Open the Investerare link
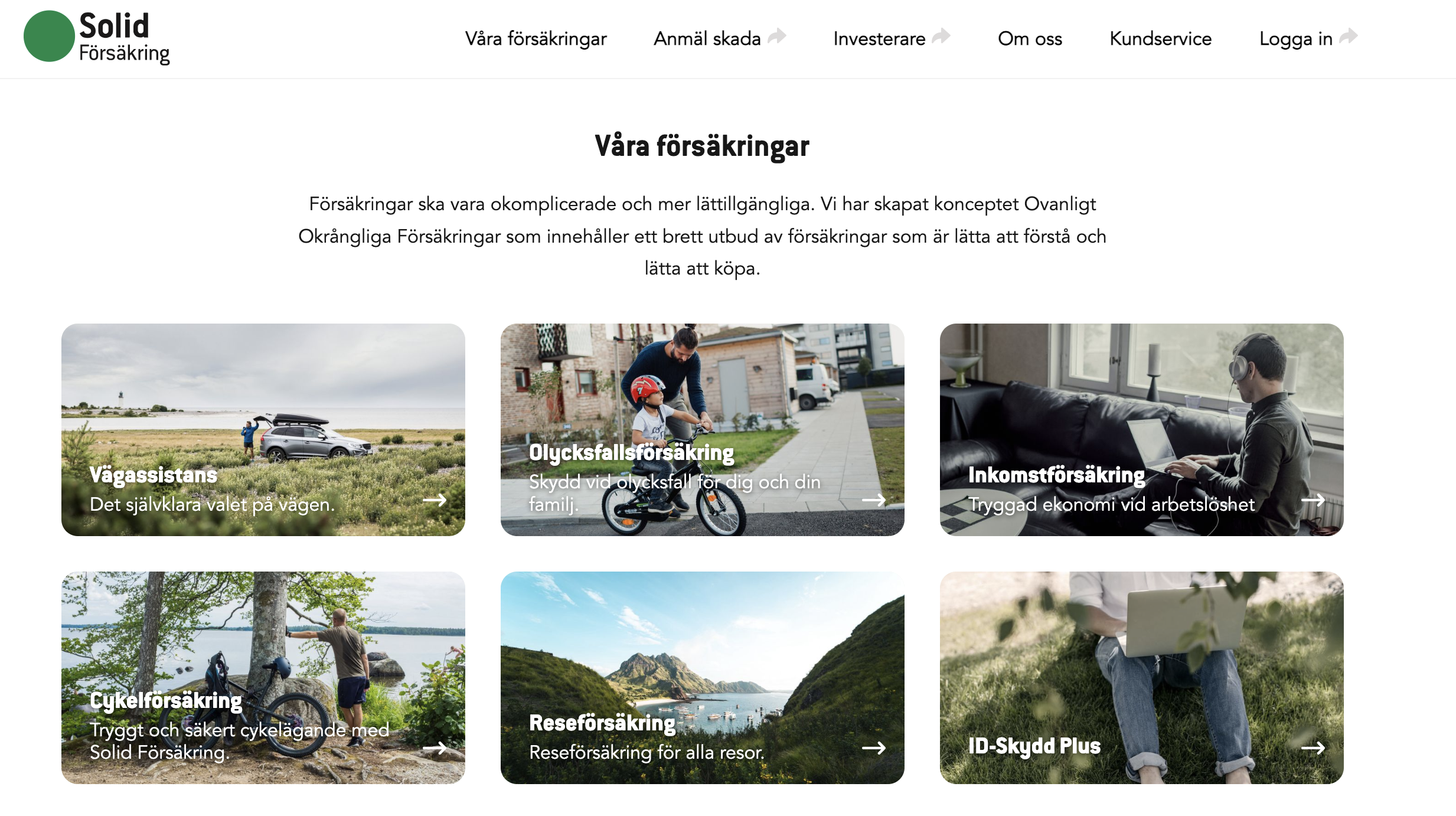The height and width of the screenshot is (816, 1456). [879, 38]
